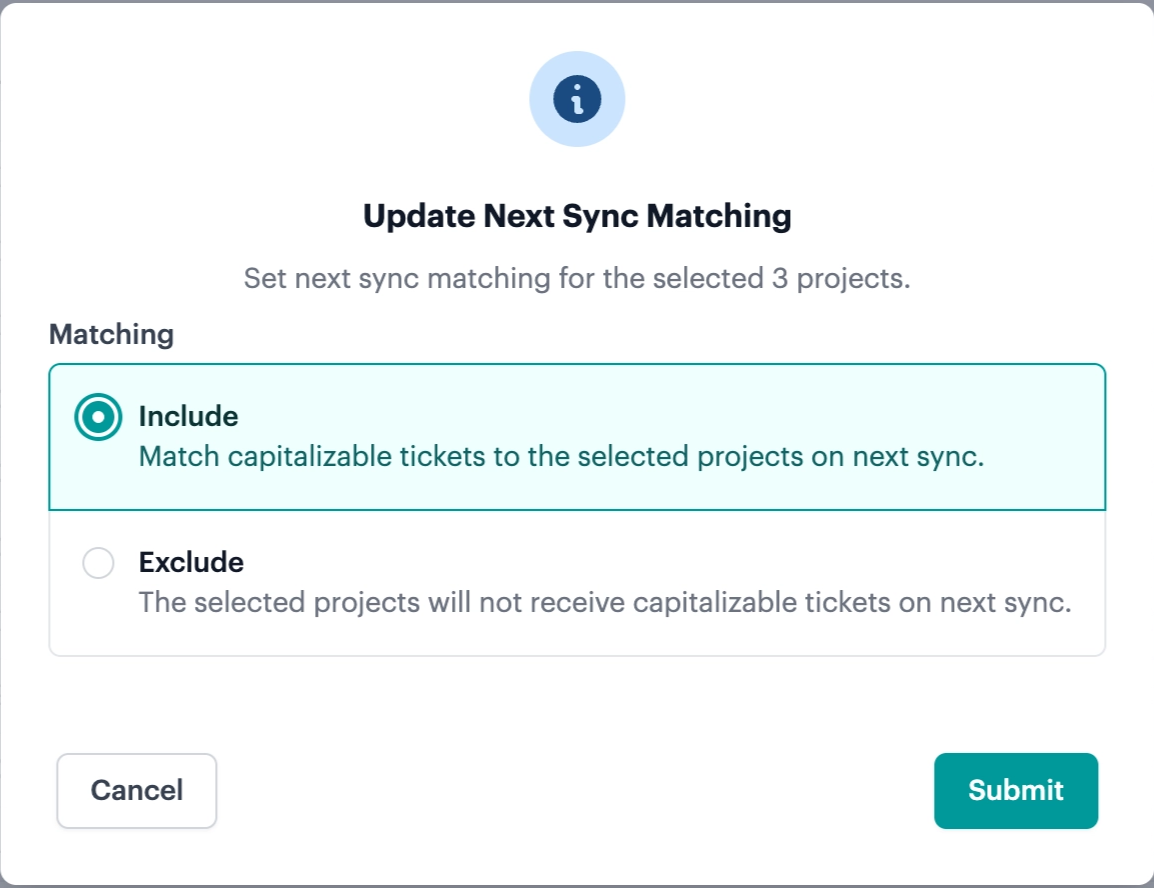
Task: Click the "Exclude" option label text
Action: tap(191, 562)
